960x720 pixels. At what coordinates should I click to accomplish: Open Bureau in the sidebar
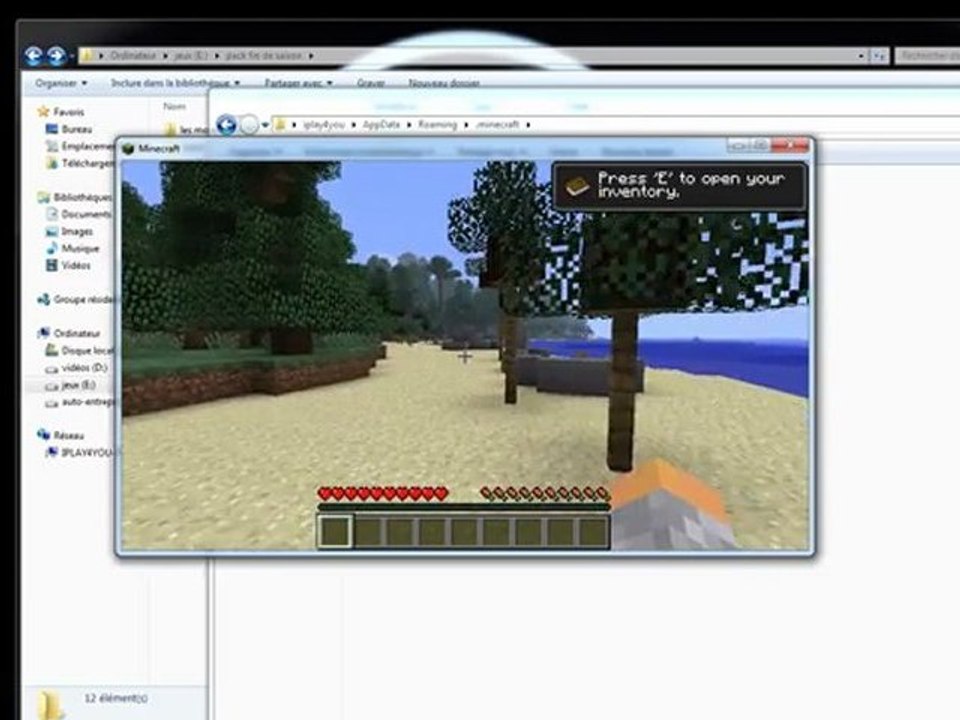[77, 129]
